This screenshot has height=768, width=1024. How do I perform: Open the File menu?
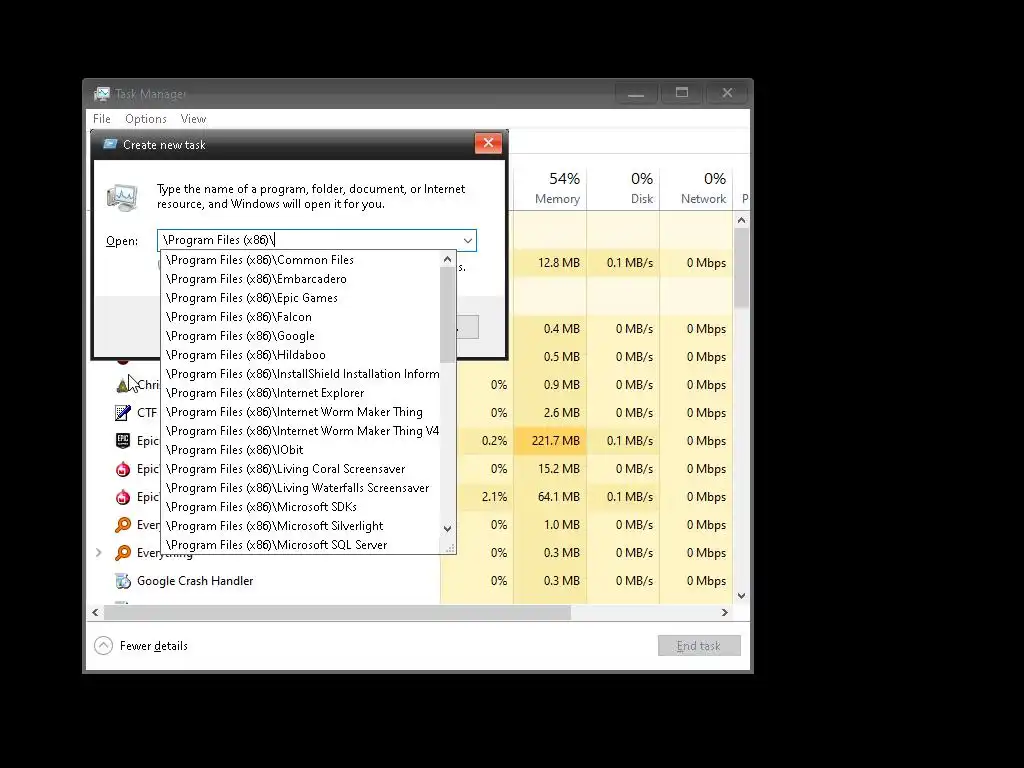click(101, 119)
